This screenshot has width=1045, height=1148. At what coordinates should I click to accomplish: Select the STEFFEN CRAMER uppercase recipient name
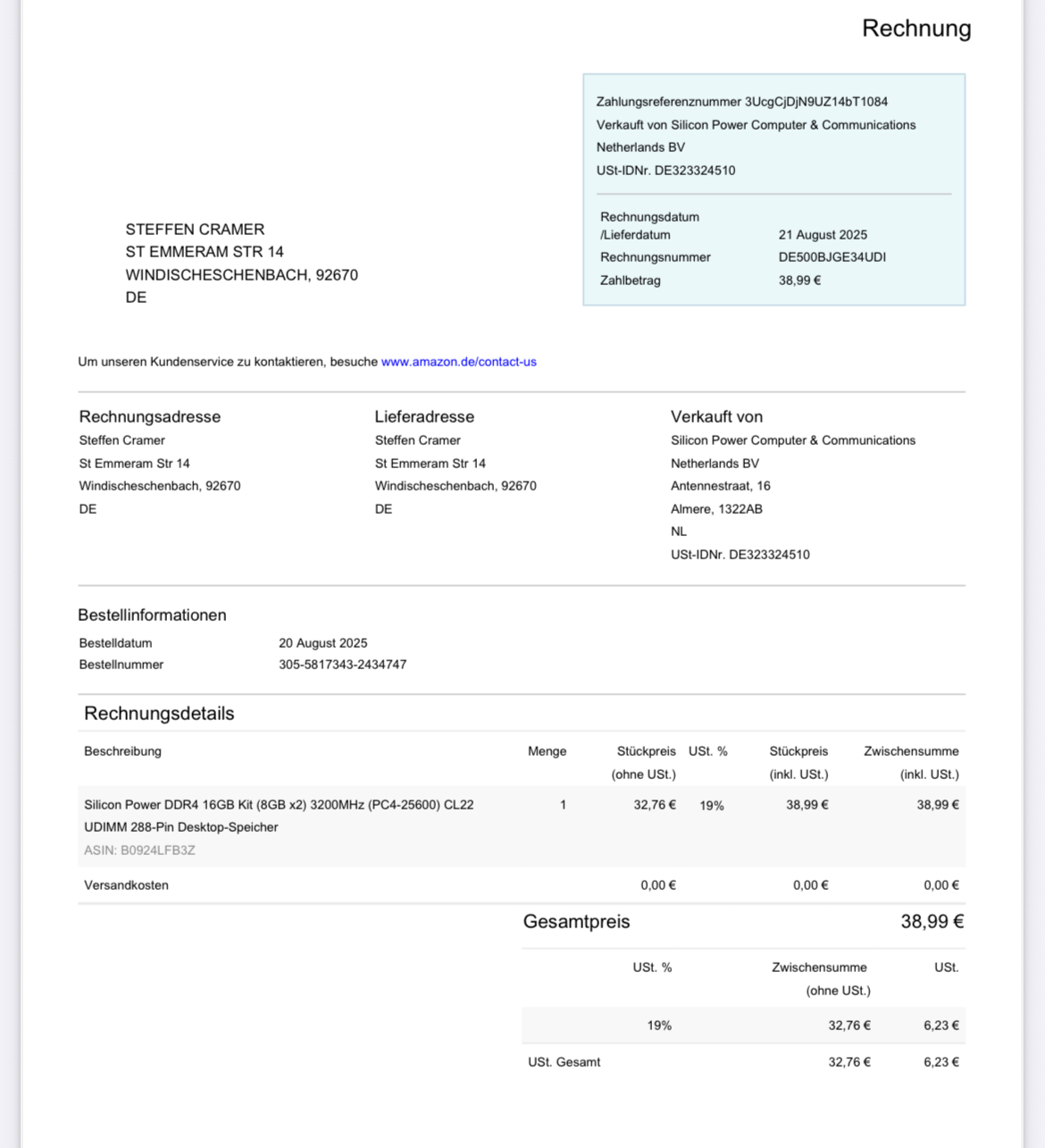[195, 230]
